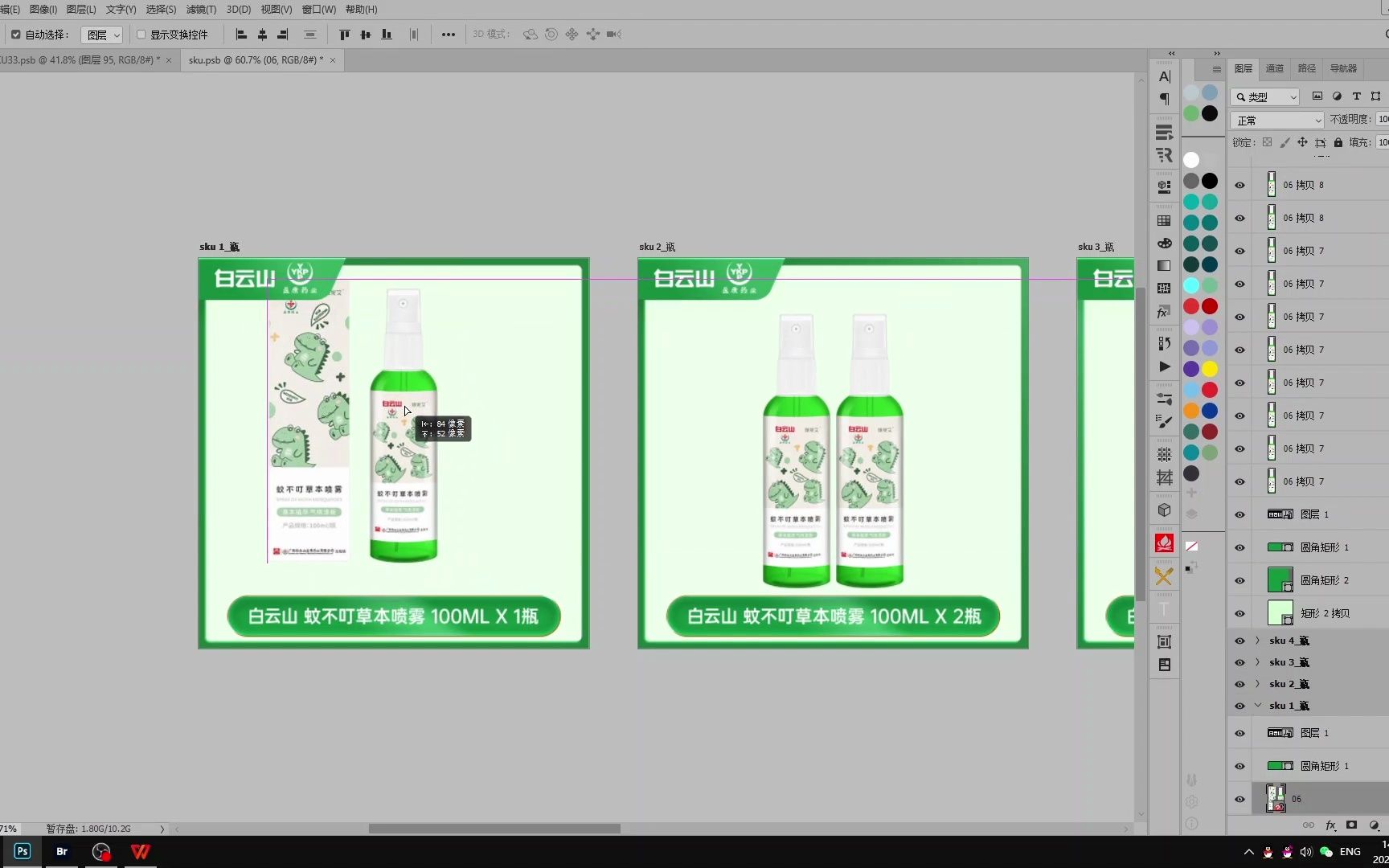Align bottom edges icon

point(387,35)
